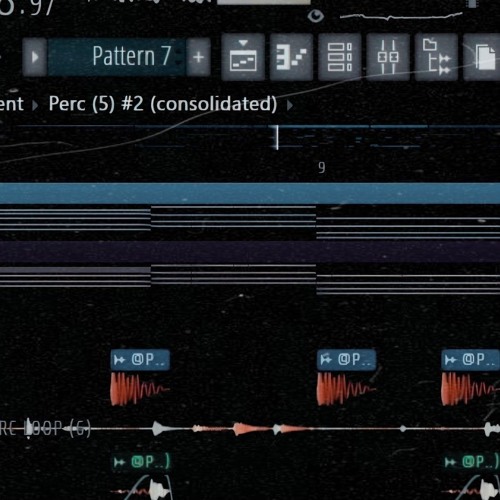Click the arrow left of Pattern 7
This screenshot has width=500, height=500.
35,57
